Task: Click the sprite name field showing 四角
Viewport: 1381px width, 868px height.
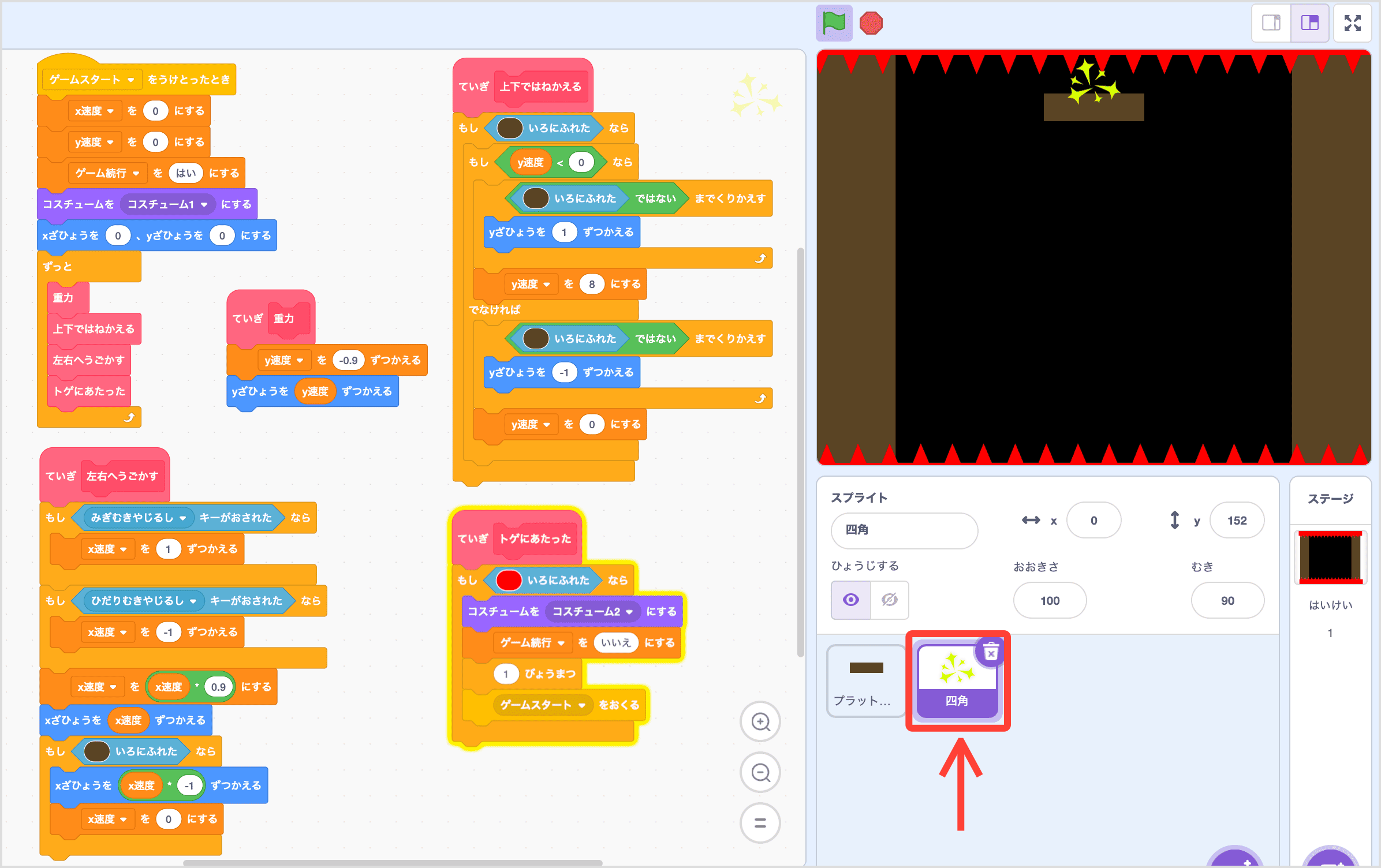Action: point(904,530)
